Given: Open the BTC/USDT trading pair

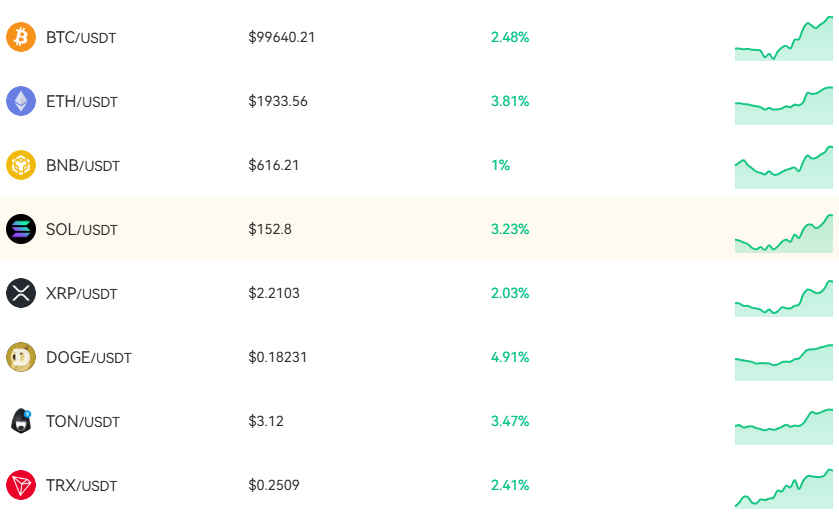Looking at the screenshot, I should [x=81, y=37].
